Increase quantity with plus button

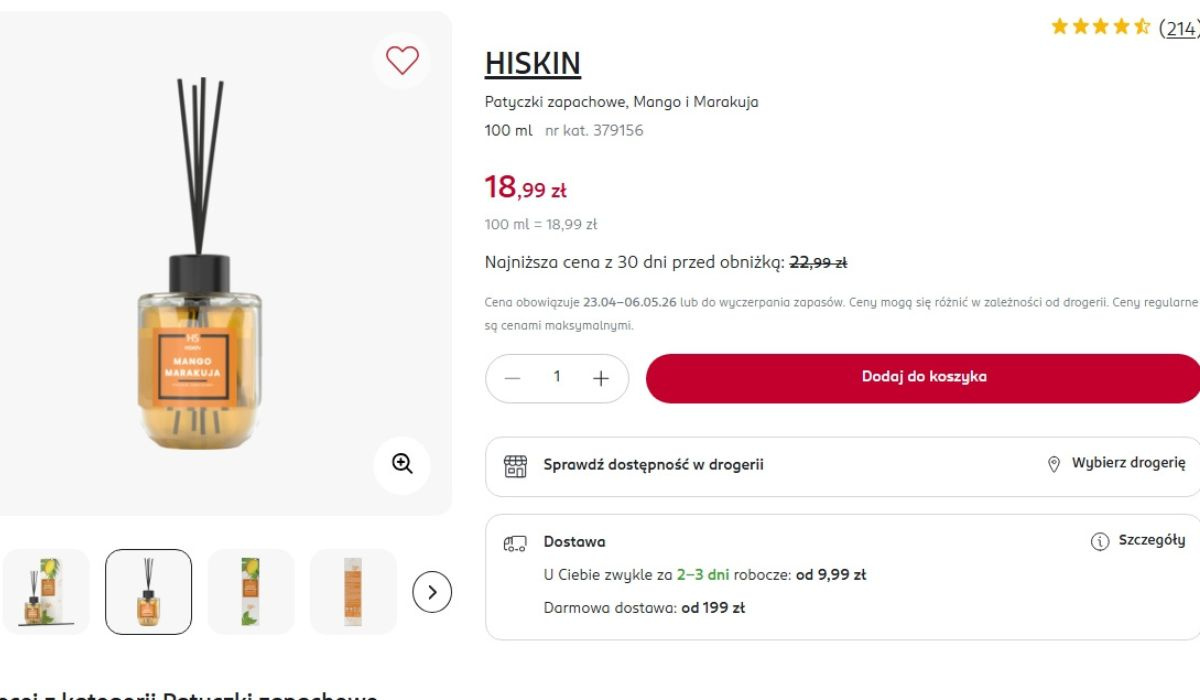600,379
